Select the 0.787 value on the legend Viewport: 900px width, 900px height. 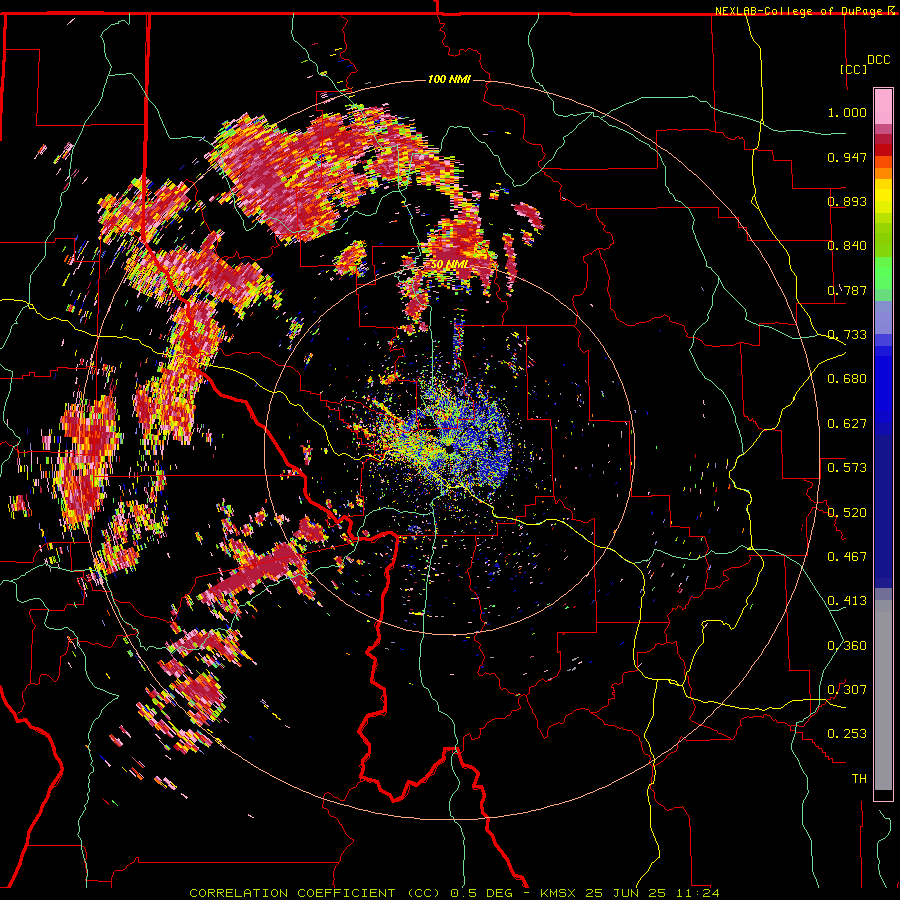coord(847,290)
